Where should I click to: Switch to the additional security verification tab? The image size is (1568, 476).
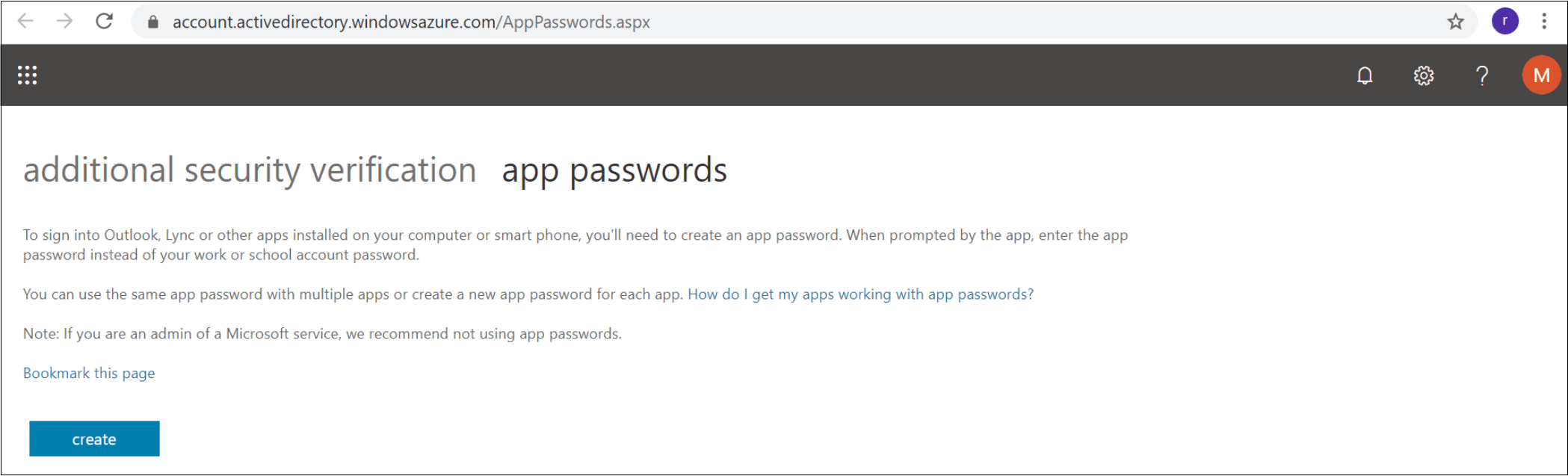click(250, 170)
